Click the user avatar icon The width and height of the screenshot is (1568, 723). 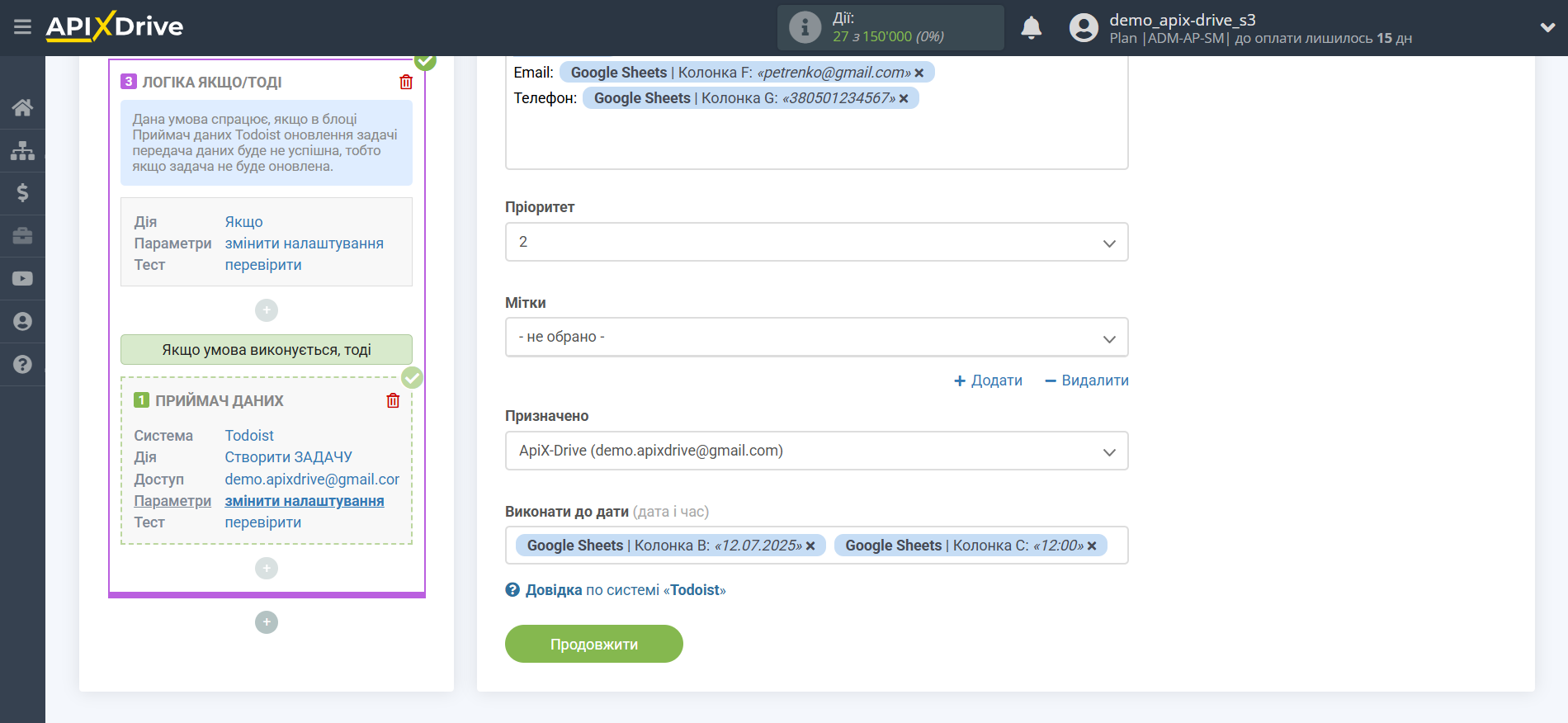pyautogui.click(x=1084, y=27)
